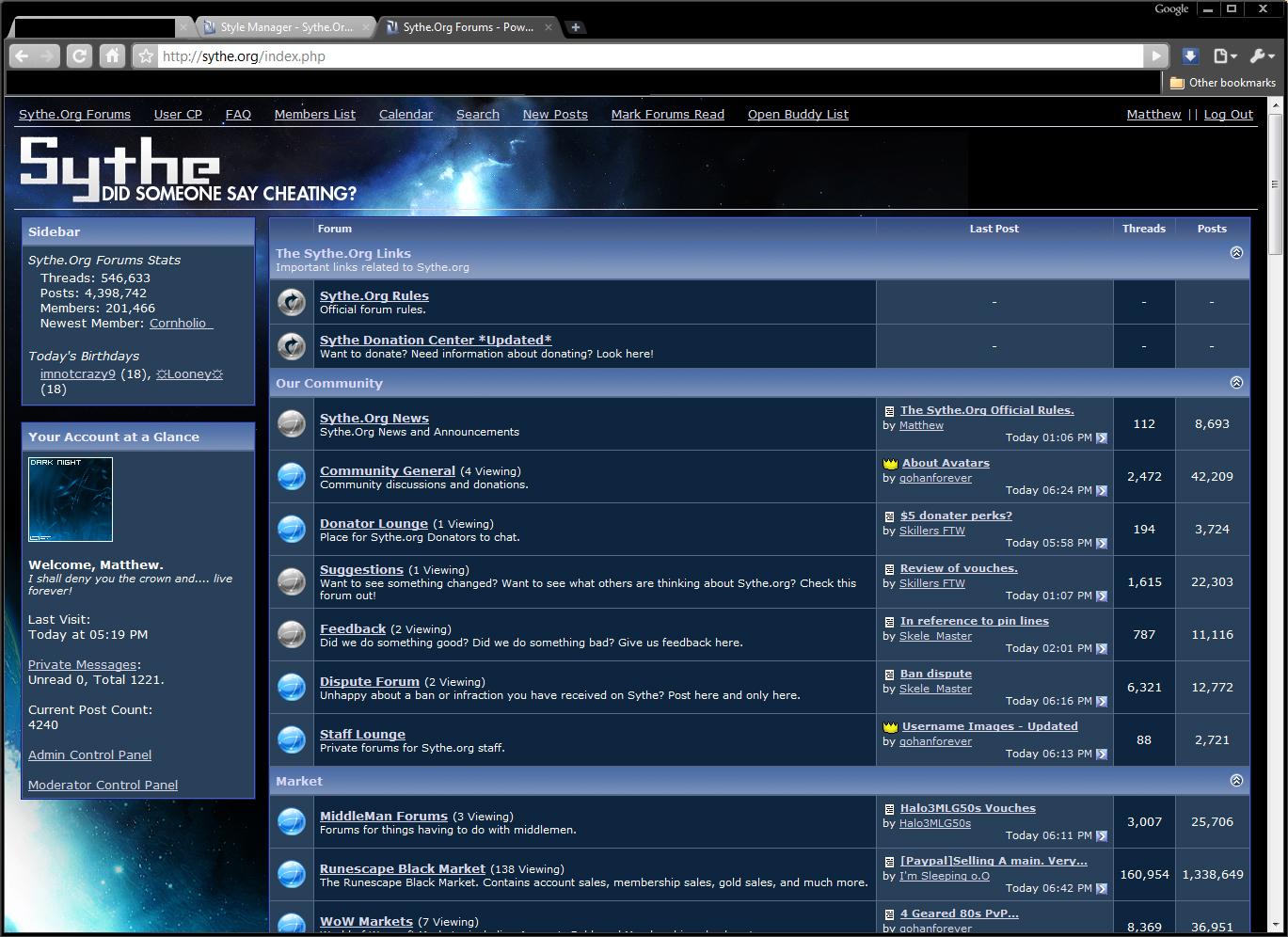
Task: Open a new browser tab
Action: [x=576, y=27]
